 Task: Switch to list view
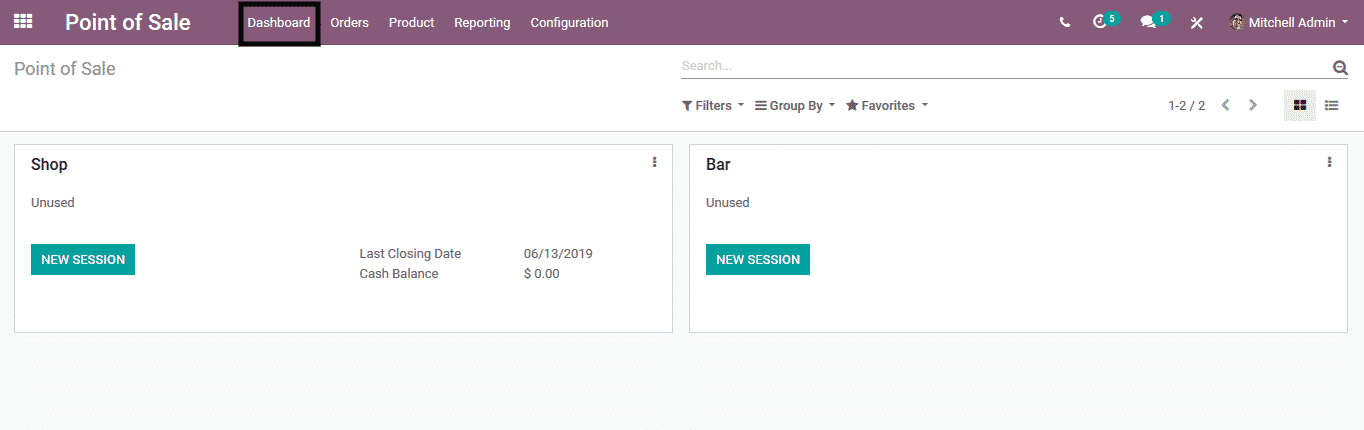[1332, 105]
